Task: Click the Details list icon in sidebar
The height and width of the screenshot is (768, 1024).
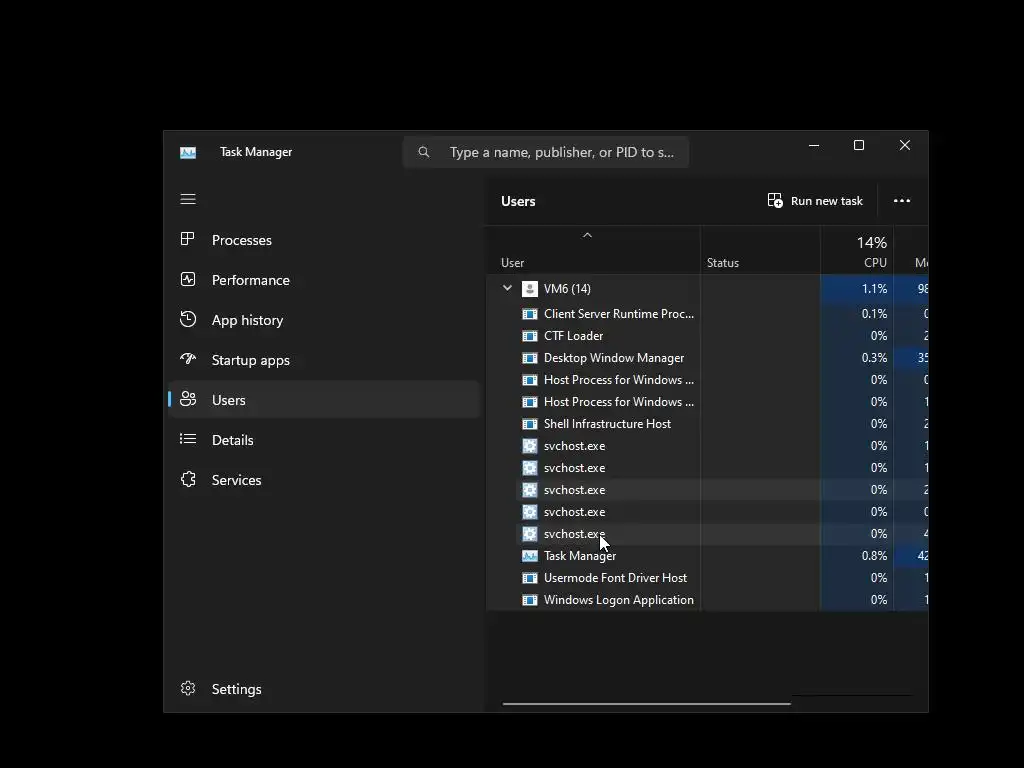Action: click(x=188, y=439)
